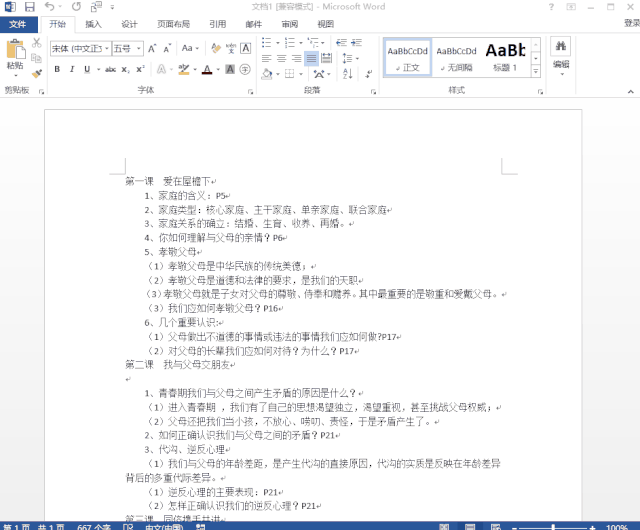Click 登录 sign-in link

[632, 23]
